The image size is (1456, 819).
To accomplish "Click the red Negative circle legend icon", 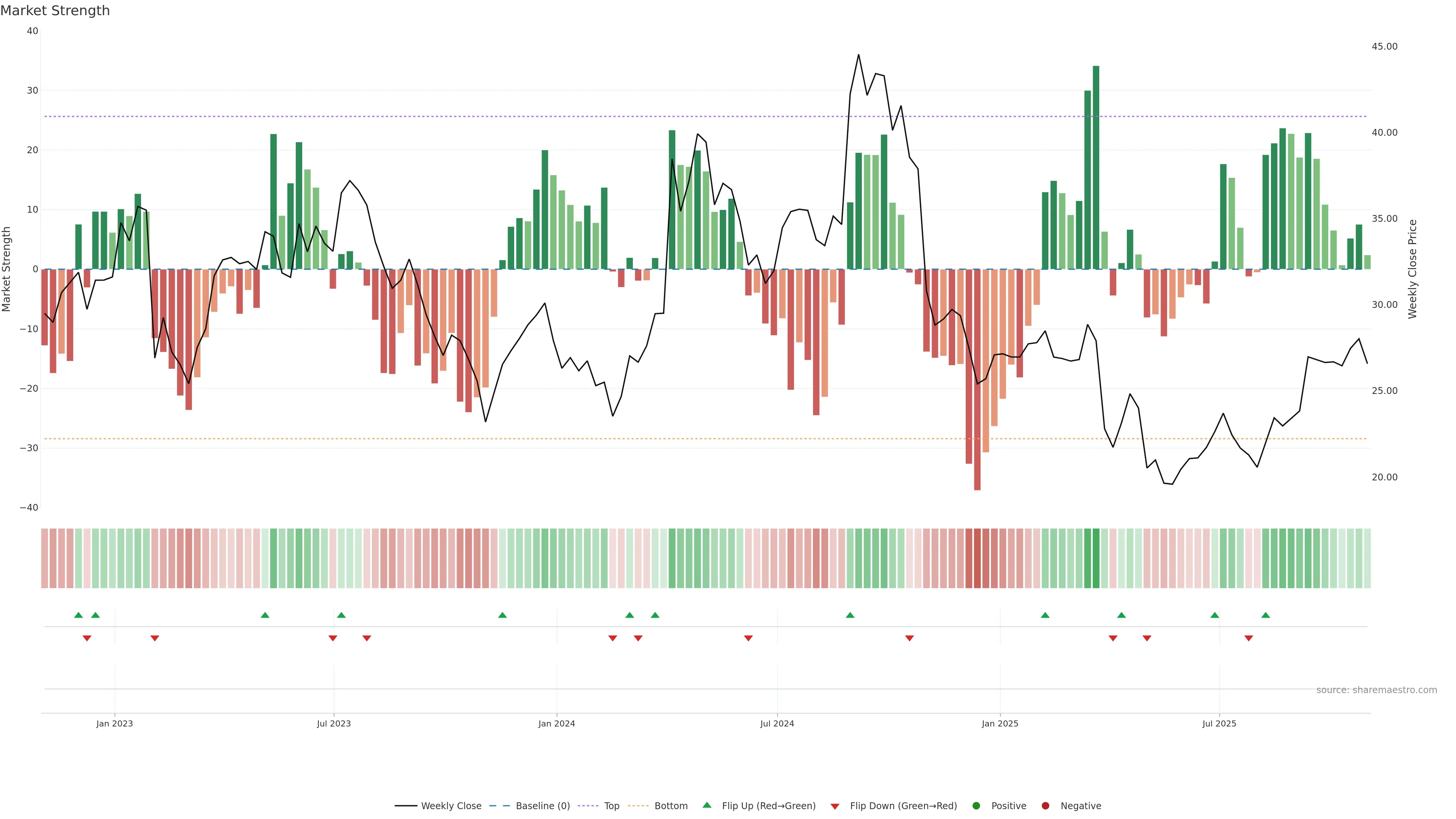I will point(1045,806).
